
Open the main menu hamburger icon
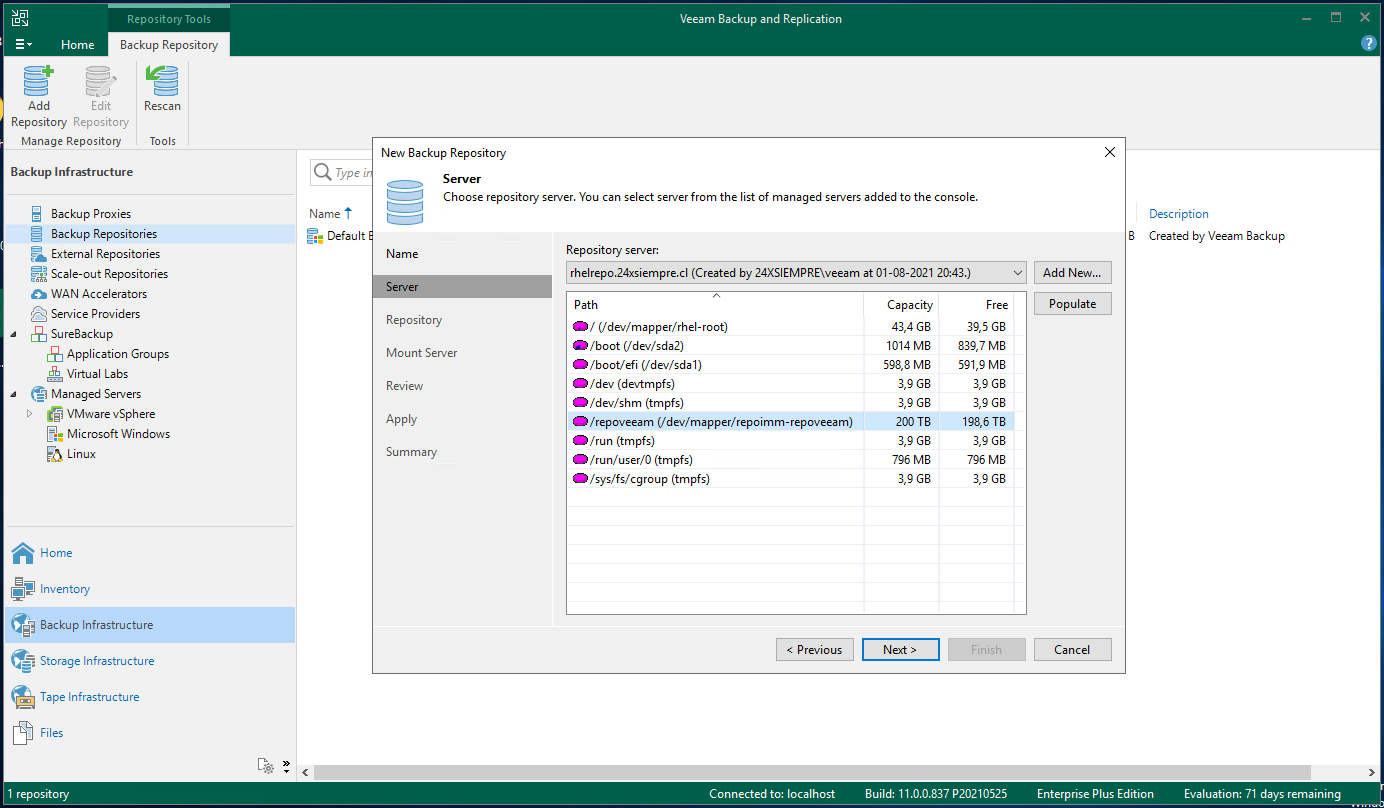(x=22, y=42)
